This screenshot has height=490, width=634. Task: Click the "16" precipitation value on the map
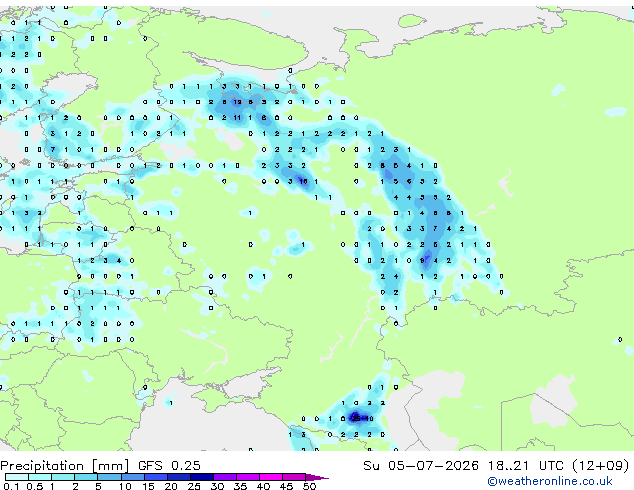[x=303, y=182]
